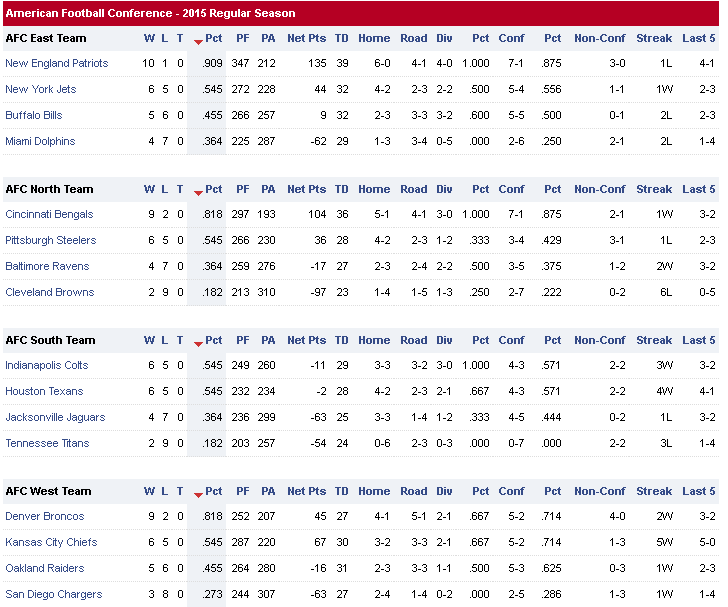728x607 pixels.
Task: Open the Indianapolis Colts team link
Action: 47,365
